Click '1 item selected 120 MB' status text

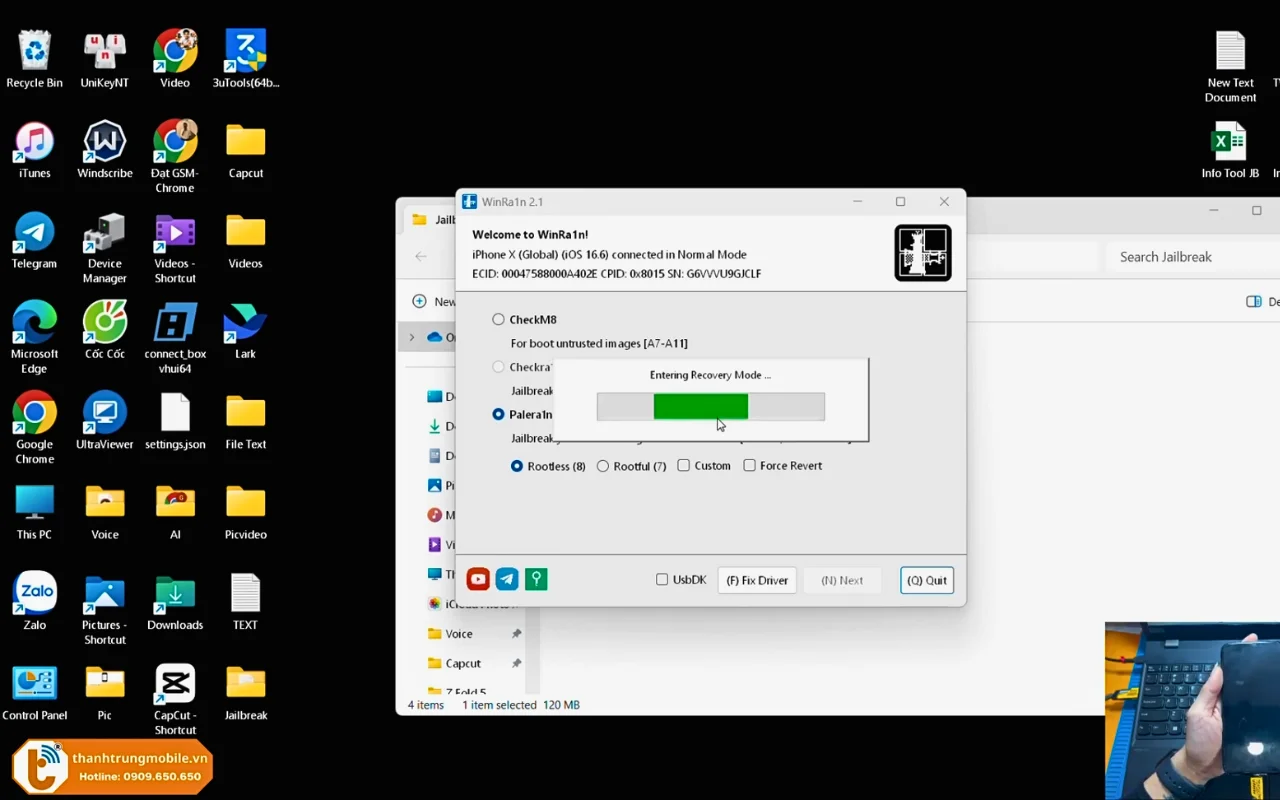(x=520, y=705)
